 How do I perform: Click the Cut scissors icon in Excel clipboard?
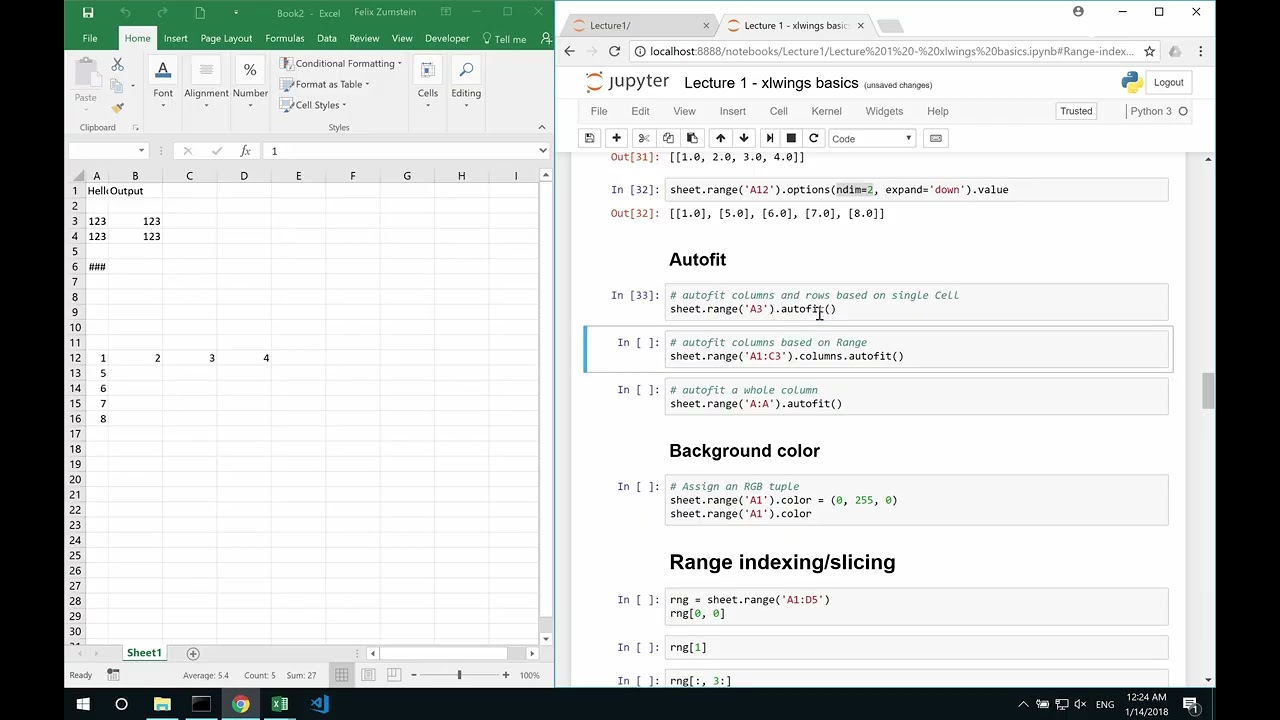pos(117,66)
